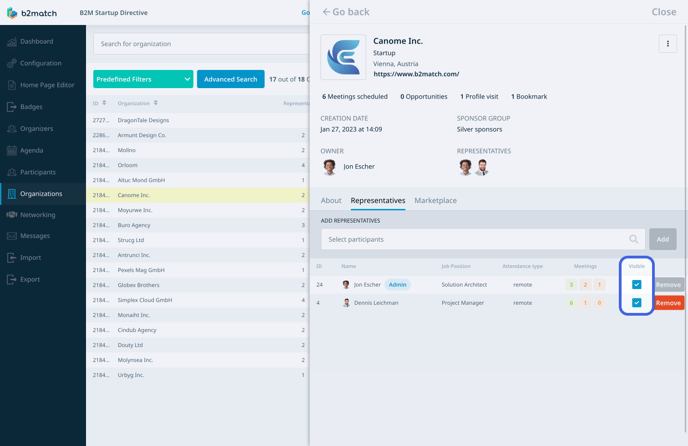This screenshot has width=688, height=446.
Task: Select DragonTale Designs row
Action: click(198, 120)
